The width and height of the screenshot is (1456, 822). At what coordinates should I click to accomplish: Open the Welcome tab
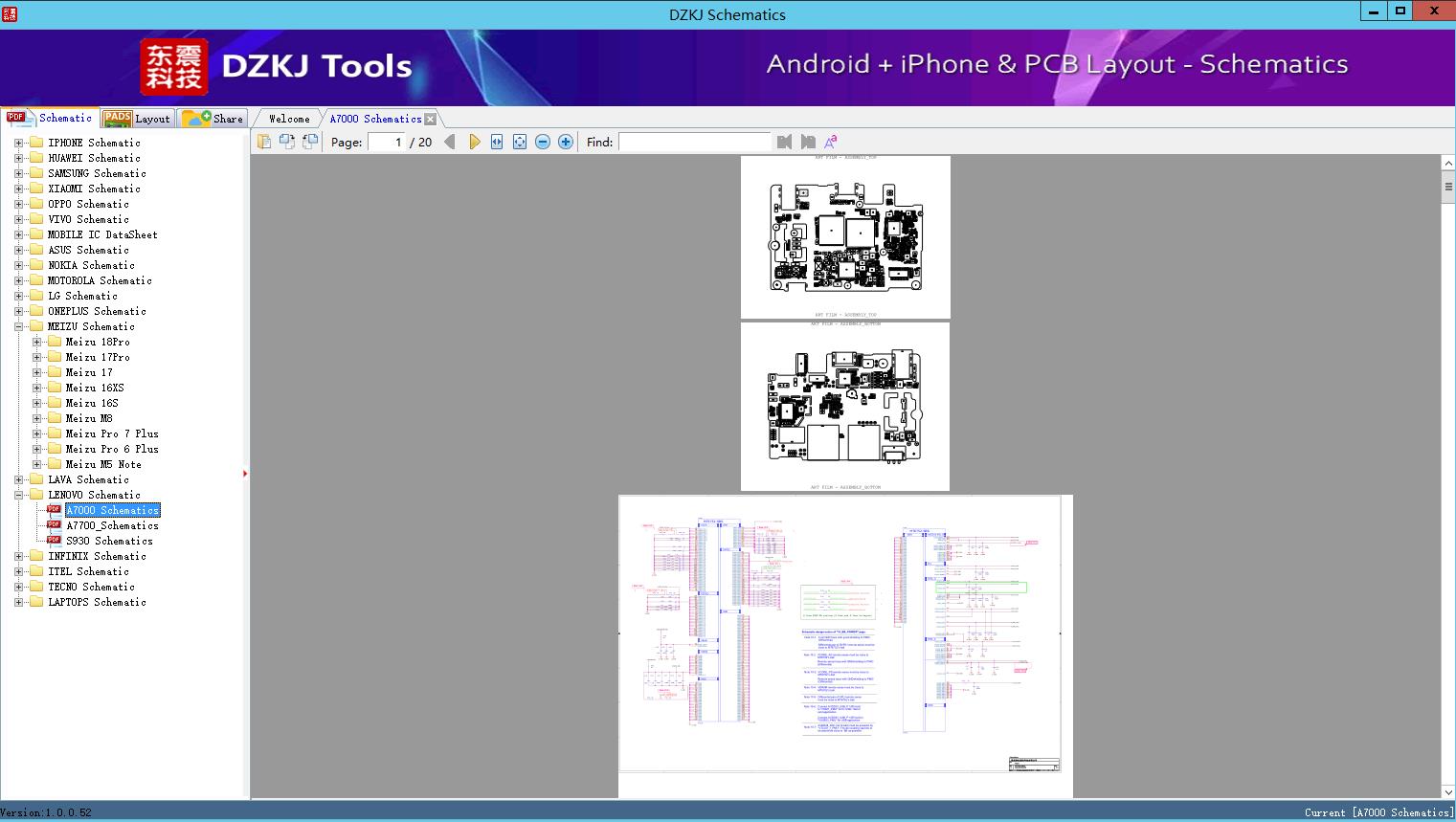coord(289,119)
